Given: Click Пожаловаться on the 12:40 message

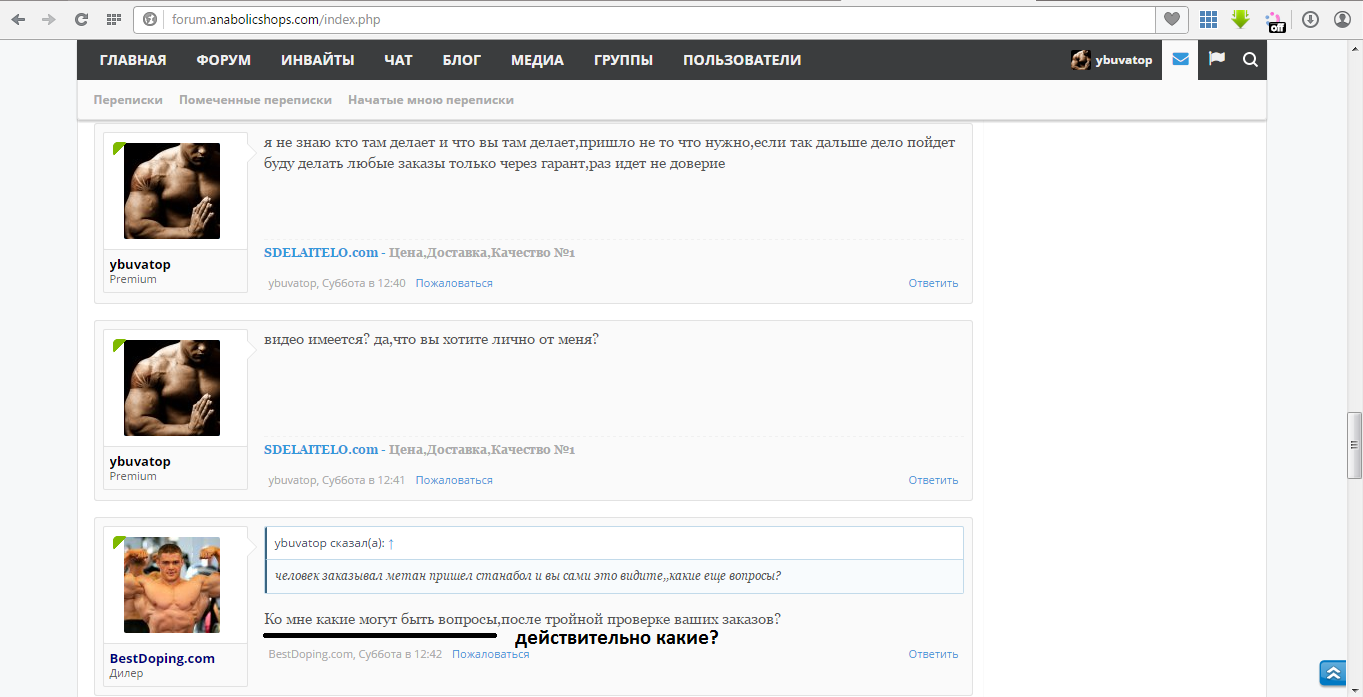Looking at the screenshot, I should [x=454, y=283].
